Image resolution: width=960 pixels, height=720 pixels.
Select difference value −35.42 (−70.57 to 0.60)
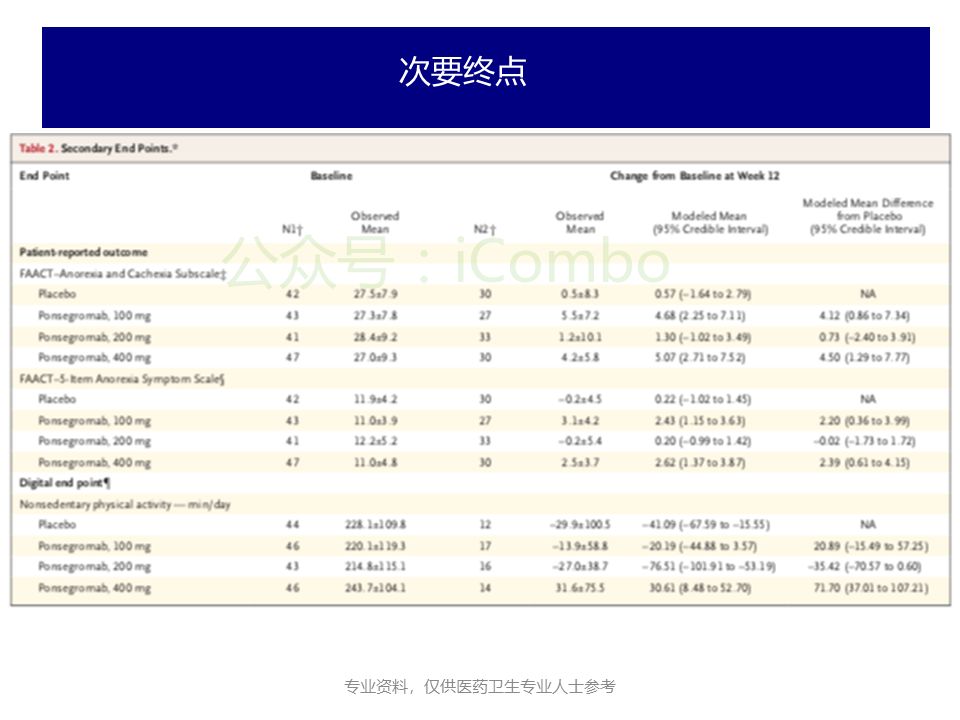pos(865,566)
